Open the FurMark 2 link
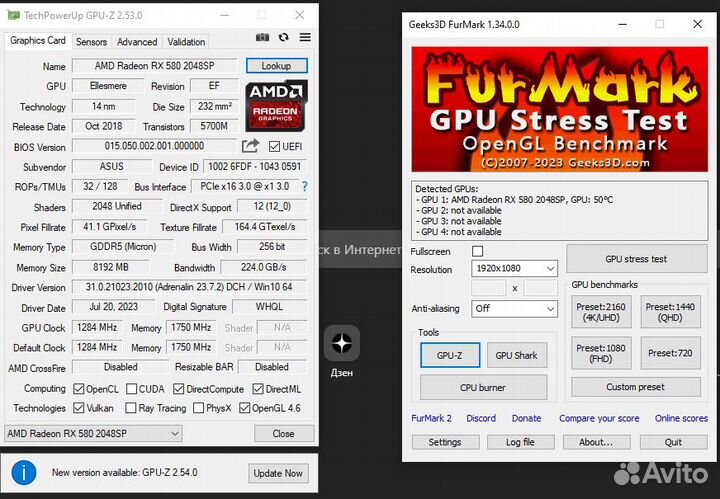This screenshot has height=499, width=720. [431, 418]
